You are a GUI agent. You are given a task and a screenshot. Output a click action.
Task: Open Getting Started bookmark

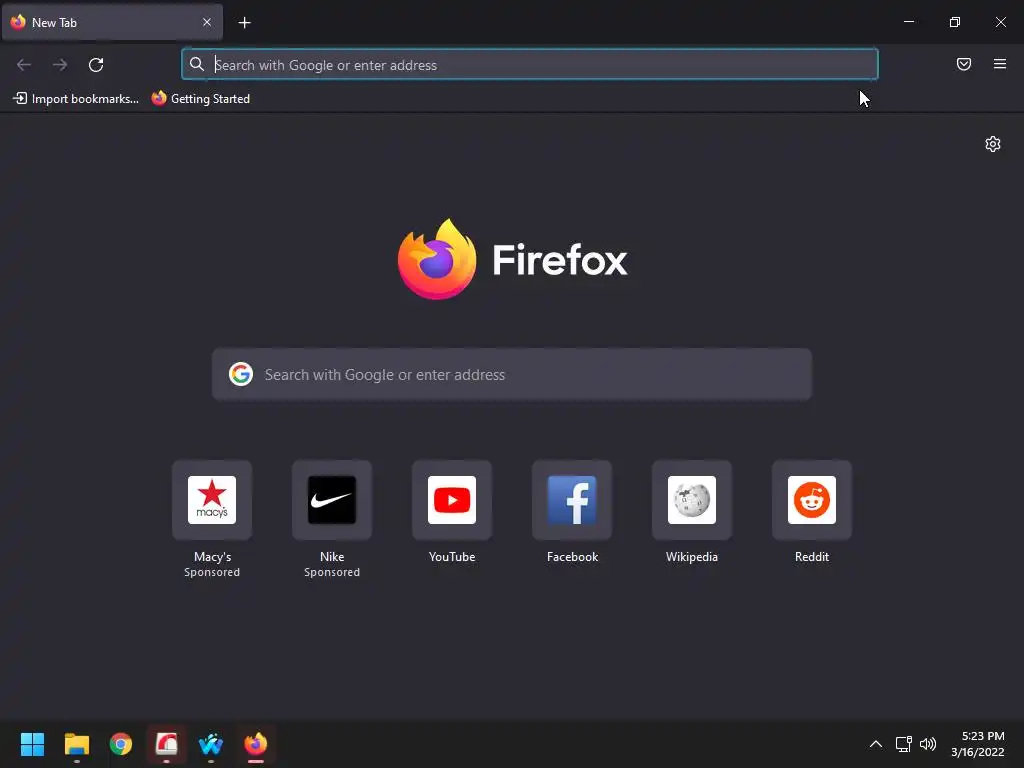[x=201, y=99]
